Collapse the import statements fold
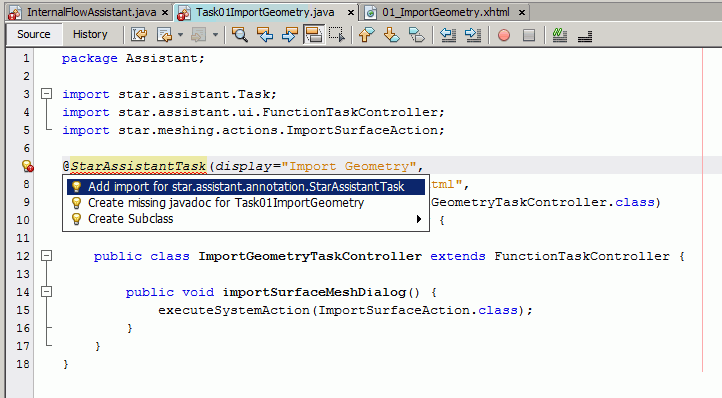 click(47, 94)
